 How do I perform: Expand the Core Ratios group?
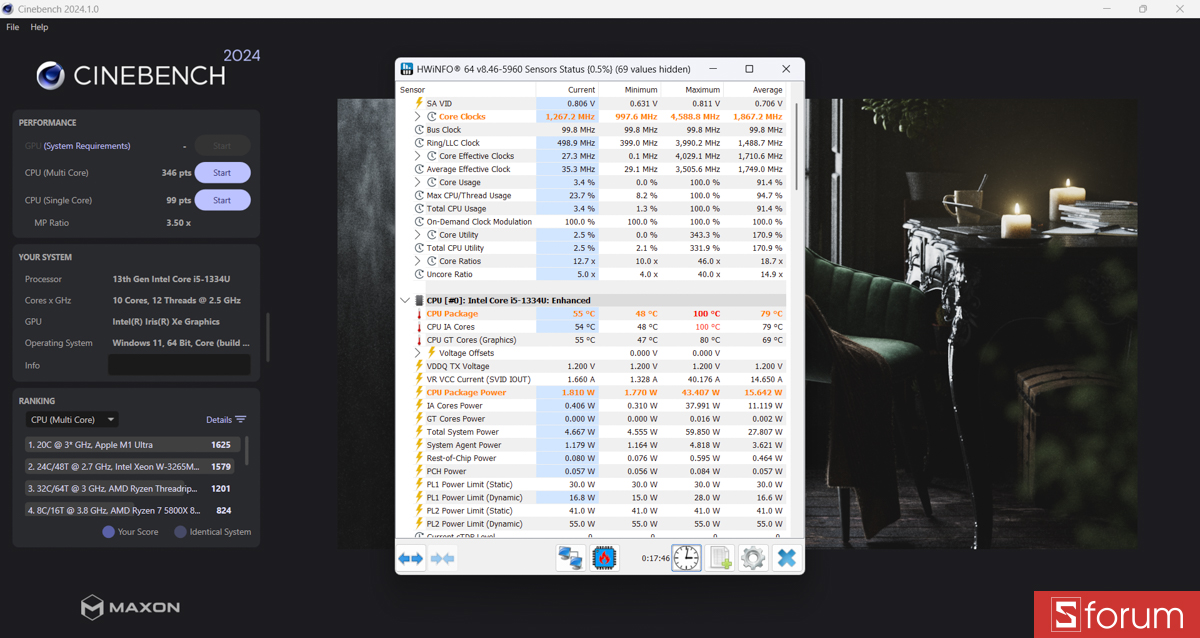418,261
